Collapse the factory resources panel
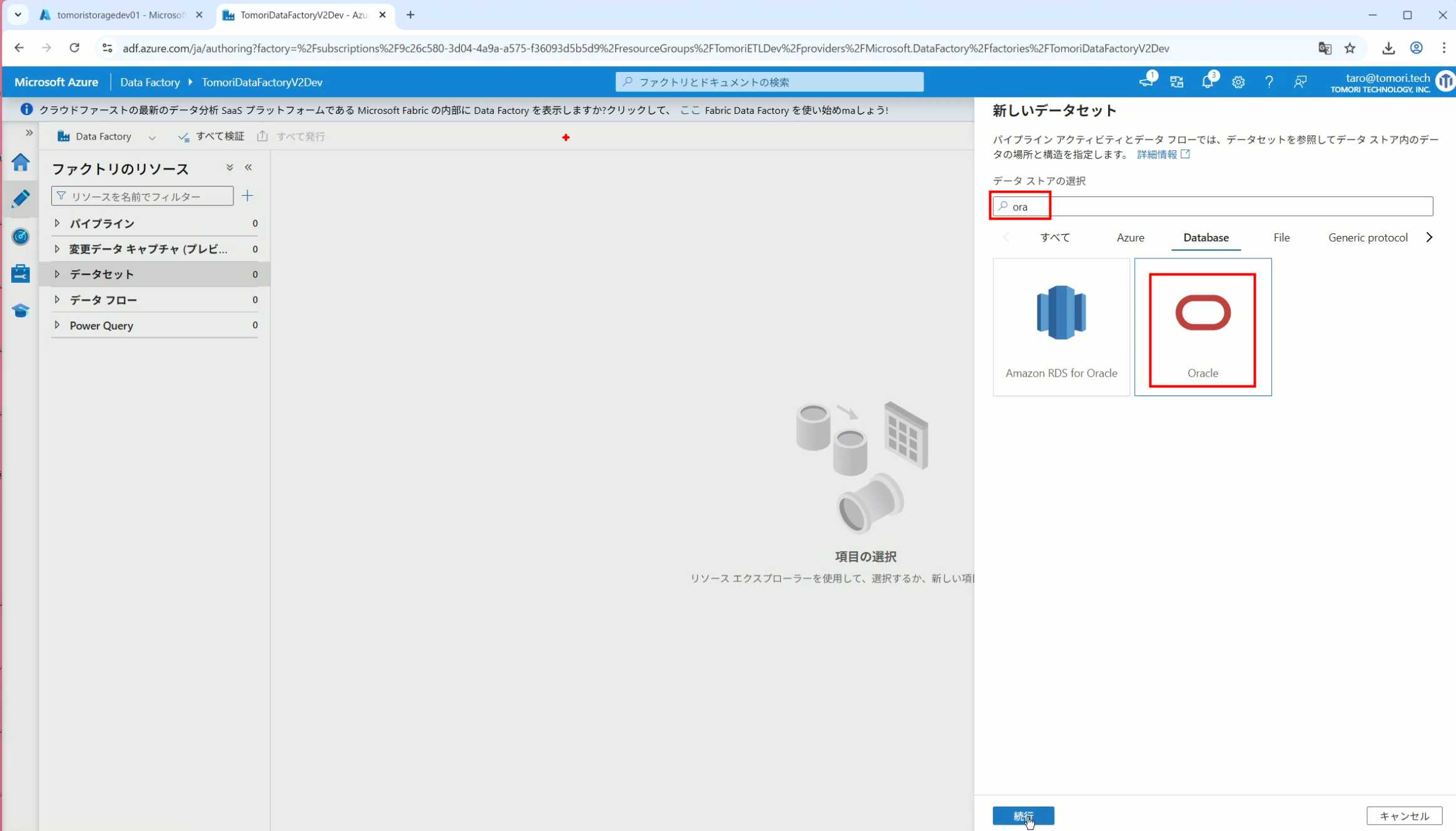Viewport: 1456px width, 831px height. click(248, 168)
